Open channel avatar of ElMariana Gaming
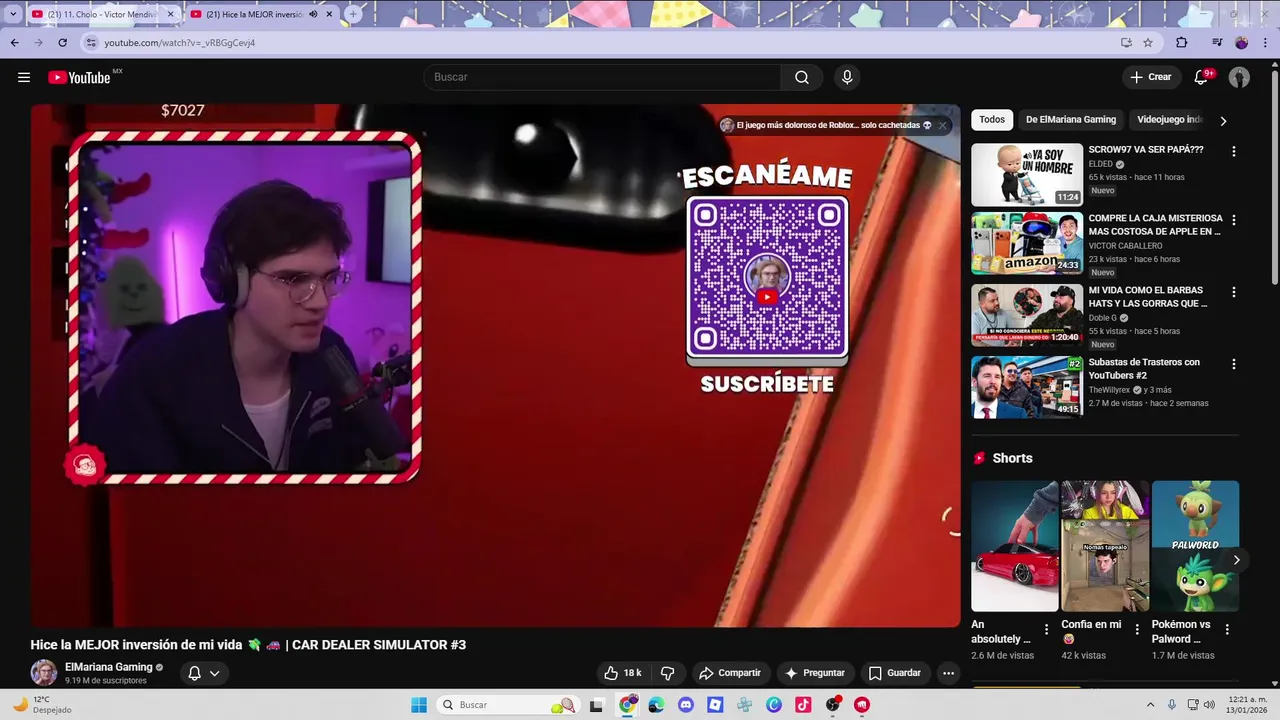1280x720 pixels. pyautogui.click(x=44, y=673)
